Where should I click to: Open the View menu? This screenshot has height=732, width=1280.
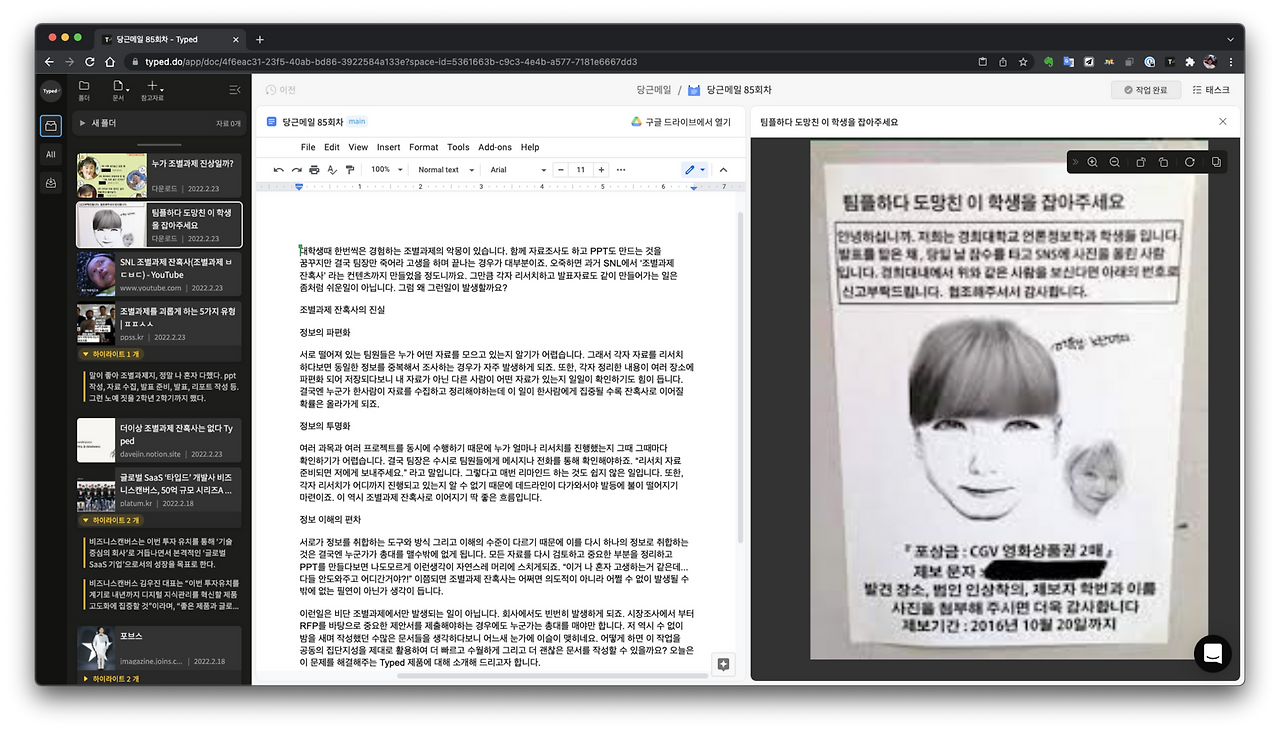pyautogui.click(x=358, y=147)
